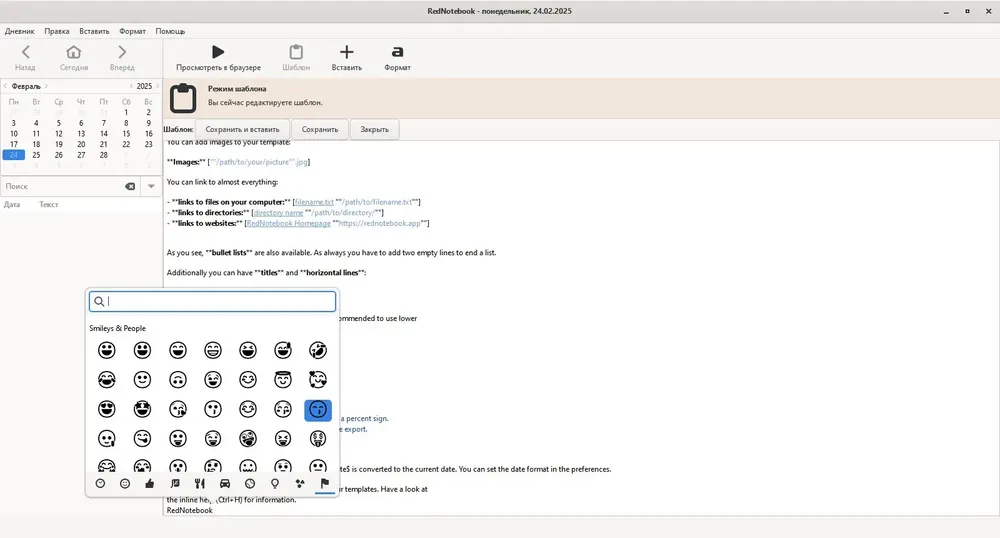
Task: Insert the face blowing a kiss emoji
Action: tap(177, 409)
